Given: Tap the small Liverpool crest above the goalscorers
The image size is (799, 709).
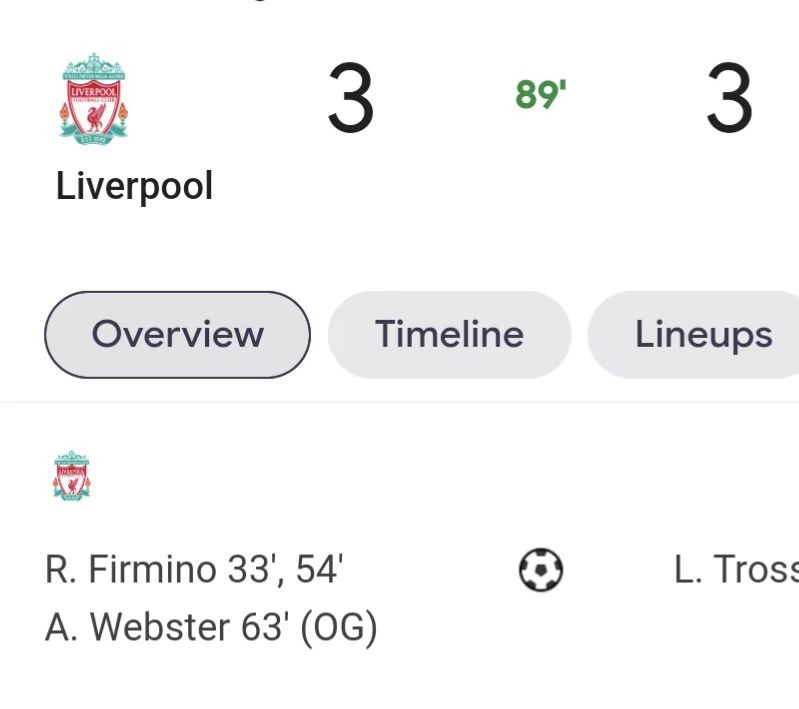Looking at the screenshot, I should click(x=71, y=475).
